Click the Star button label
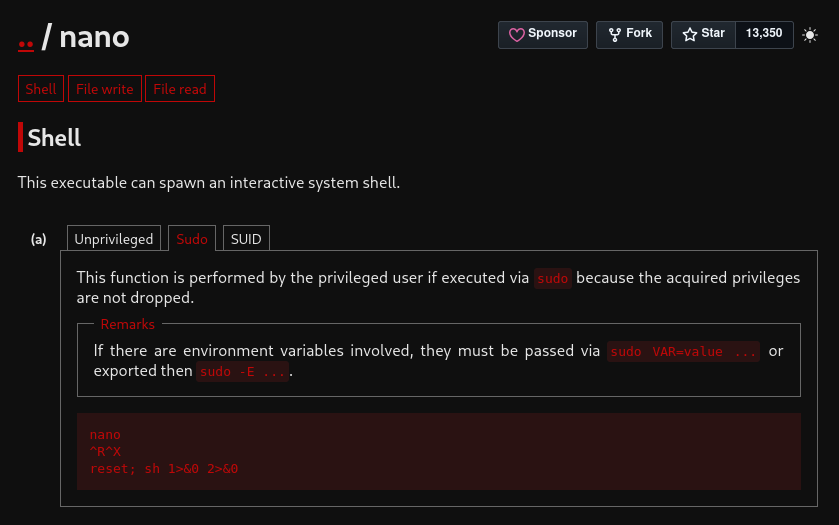This screenshot has width=839, height=525. point(713,33)
